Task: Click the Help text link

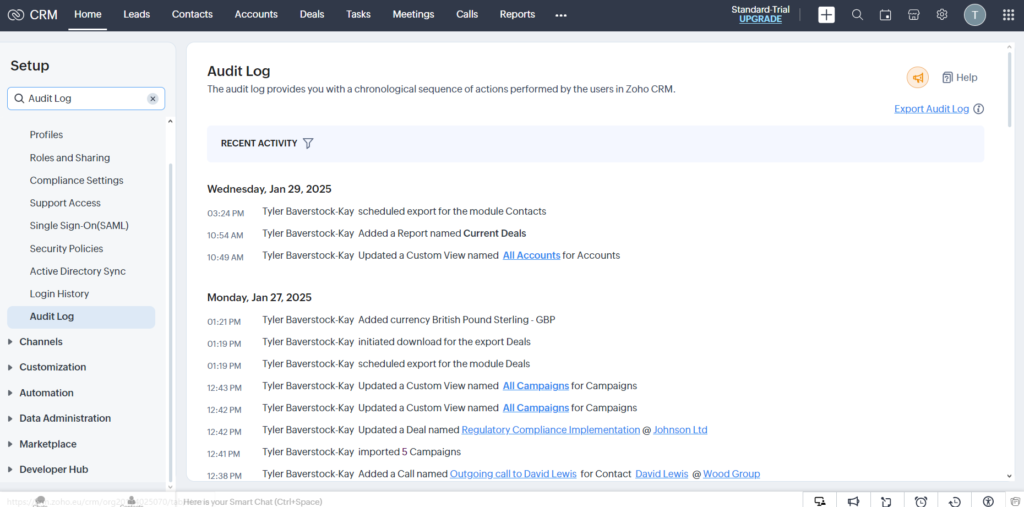Action: [x=967, y=78]
